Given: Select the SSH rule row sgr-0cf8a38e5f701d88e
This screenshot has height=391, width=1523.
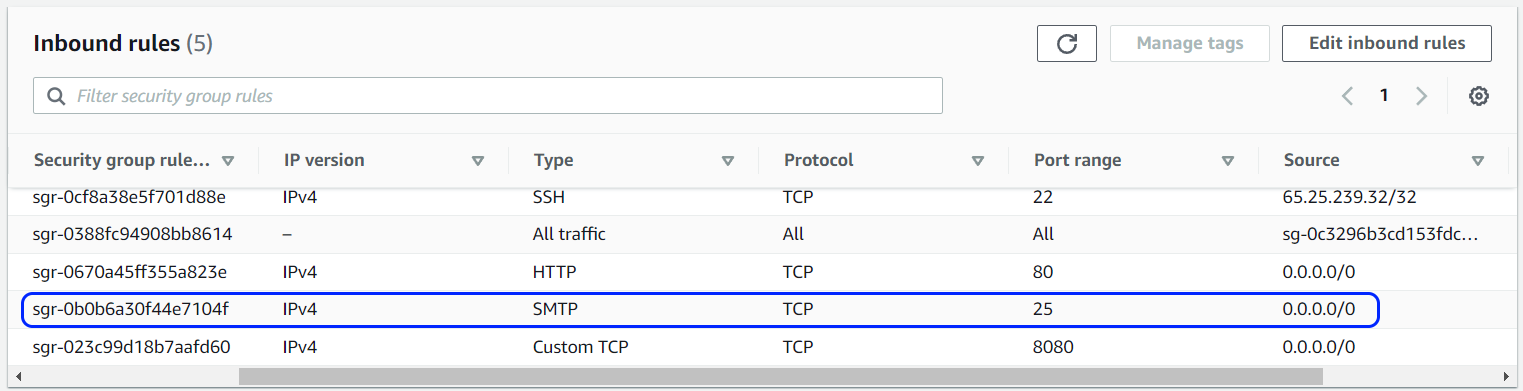Looking at the screenshot, I should tap(760, 198).
